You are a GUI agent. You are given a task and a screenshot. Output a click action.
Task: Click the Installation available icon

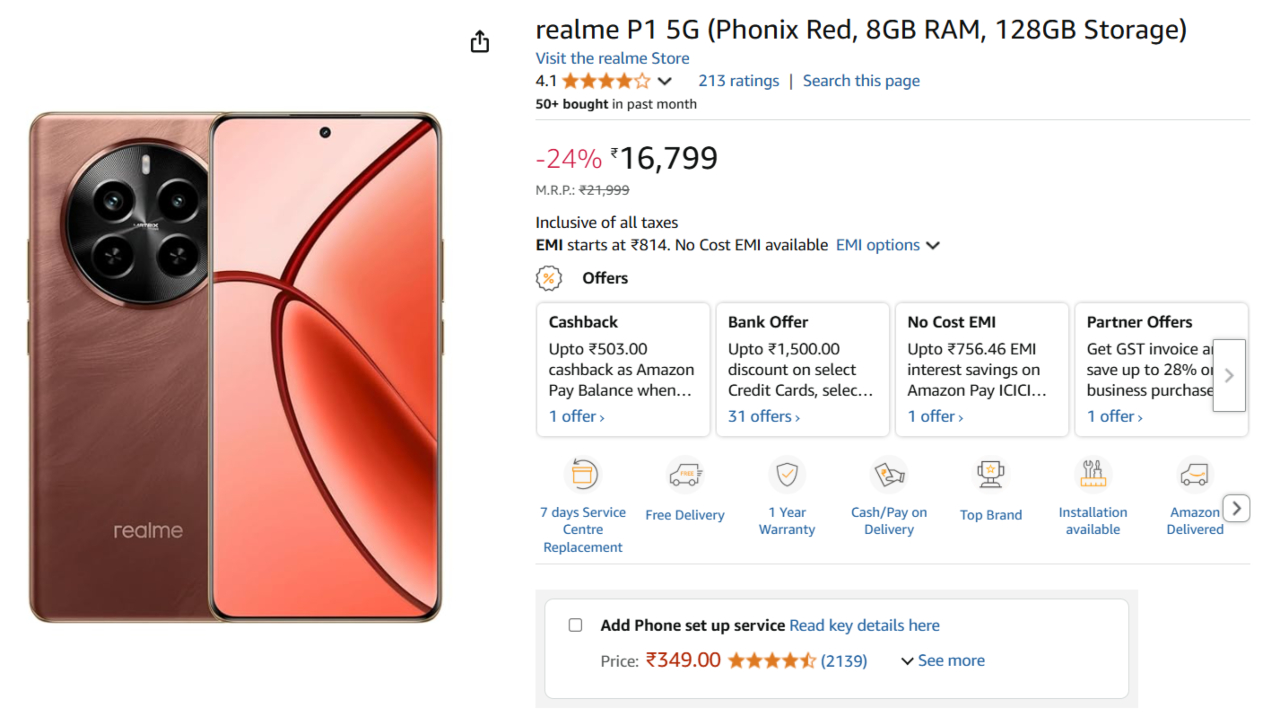(1093, 474)
